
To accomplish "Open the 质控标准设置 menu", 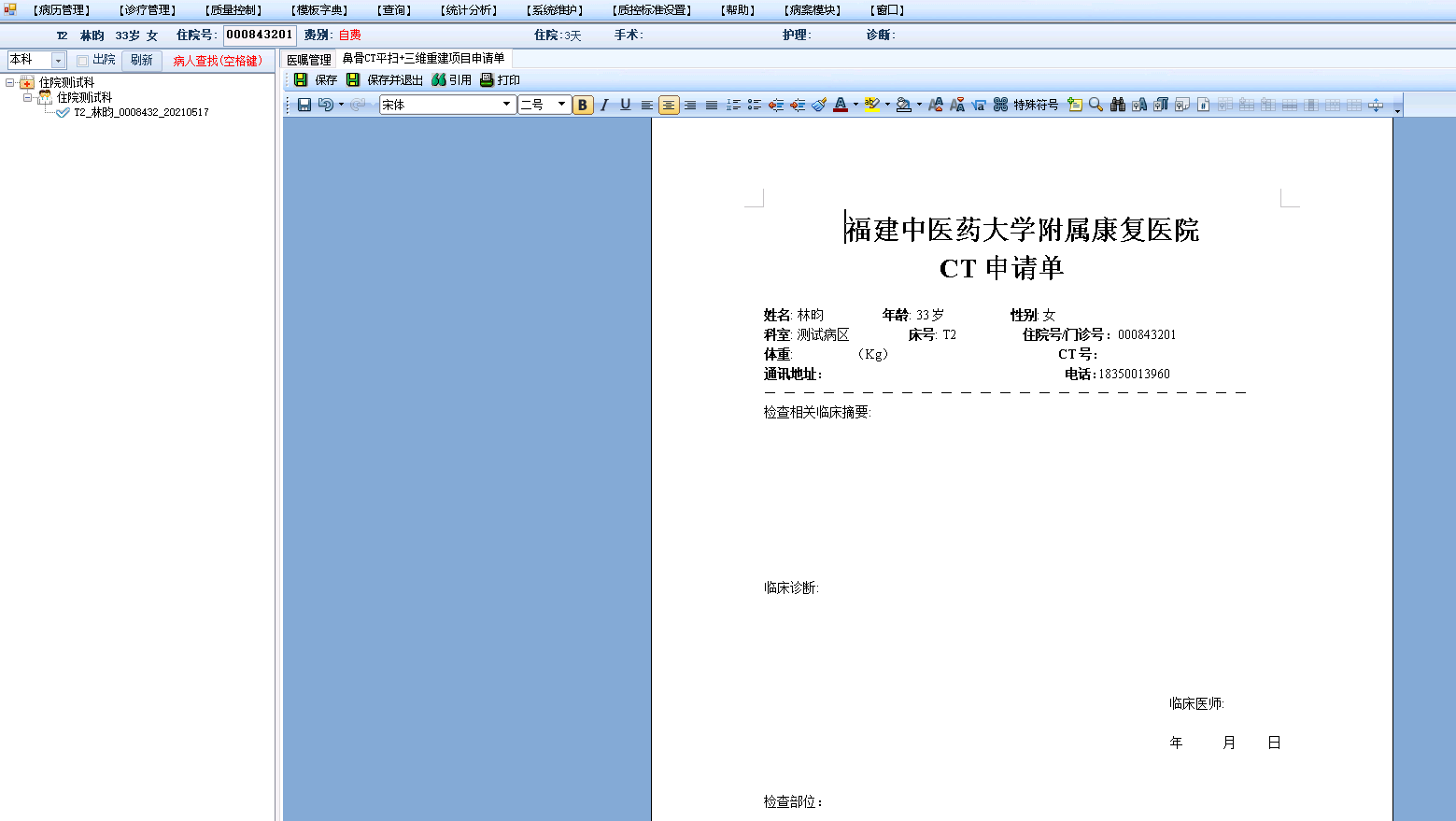I will 654,10.
